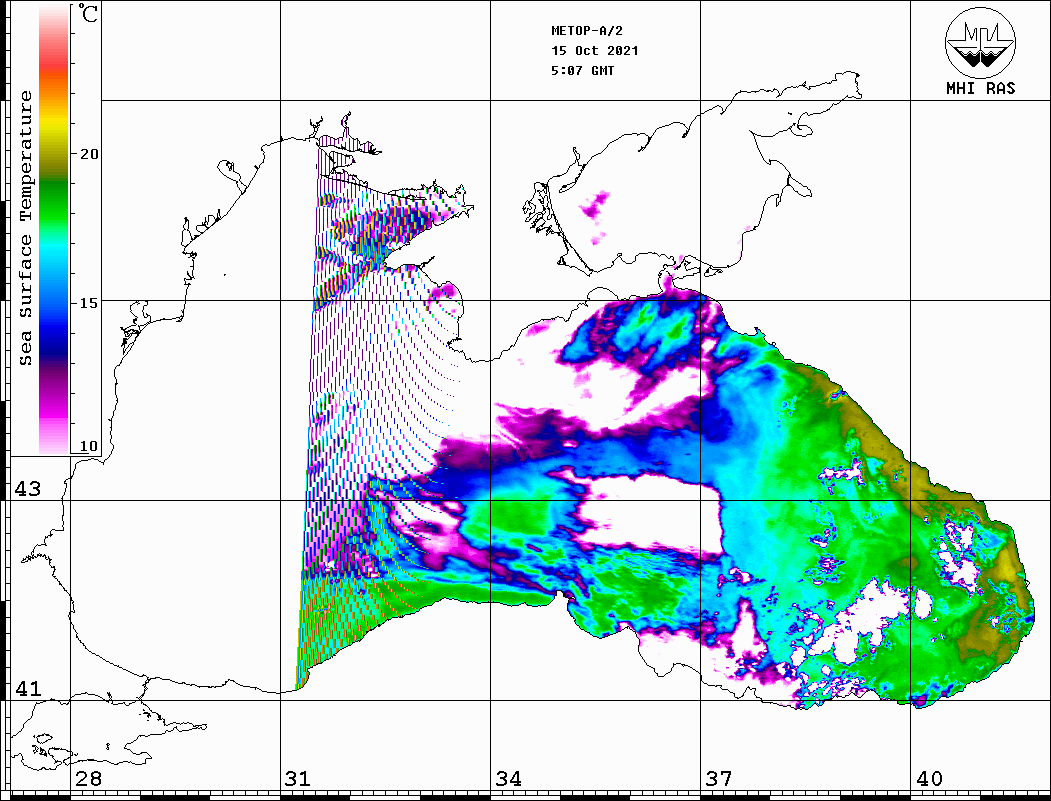This screenshot has height=801, width=1051.
Task: Click the temperature color scale bar
Action: click(x=54, y=229)
